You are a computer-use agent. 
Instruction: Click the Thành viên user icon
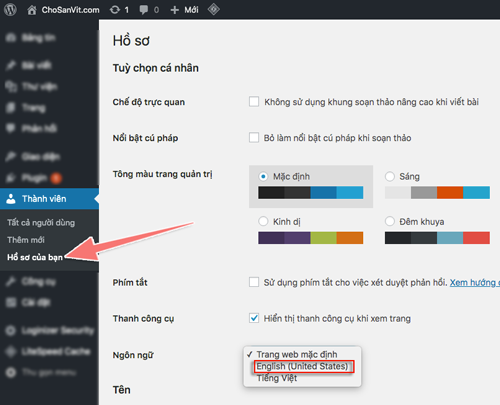coord(11,199)
